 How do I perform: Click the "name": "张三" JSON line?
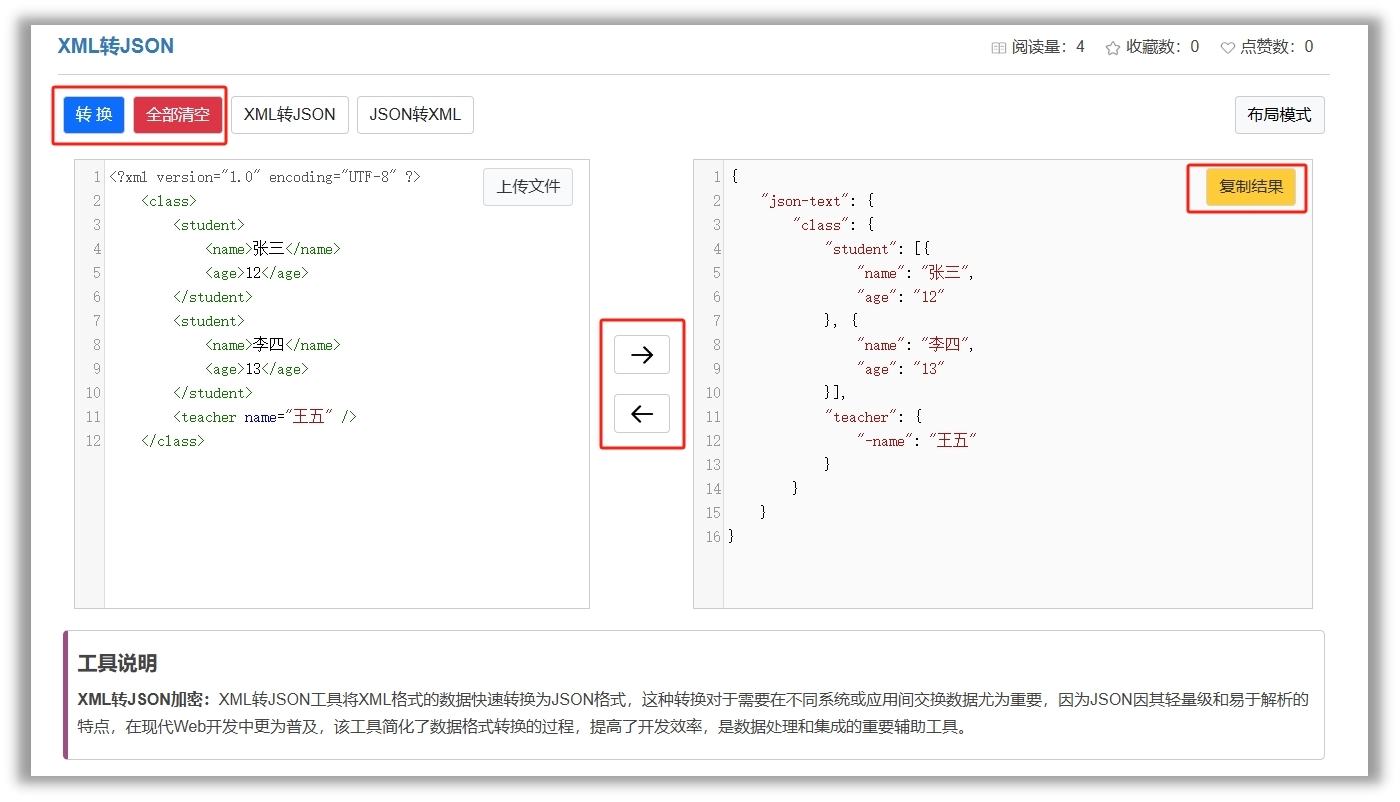915,273
